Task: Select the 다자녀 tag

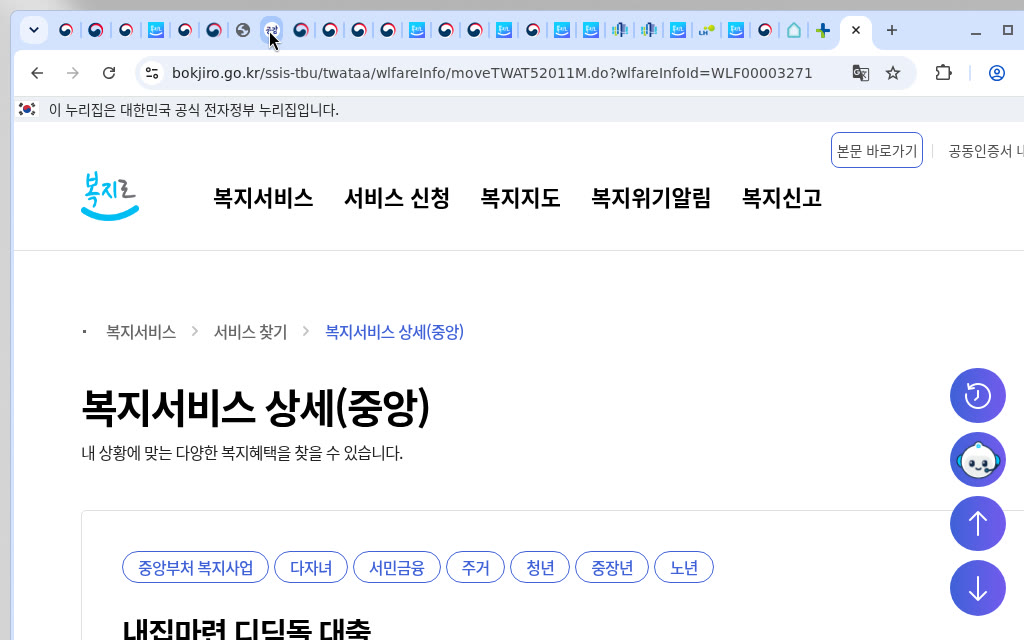Action: pos(311,567)
